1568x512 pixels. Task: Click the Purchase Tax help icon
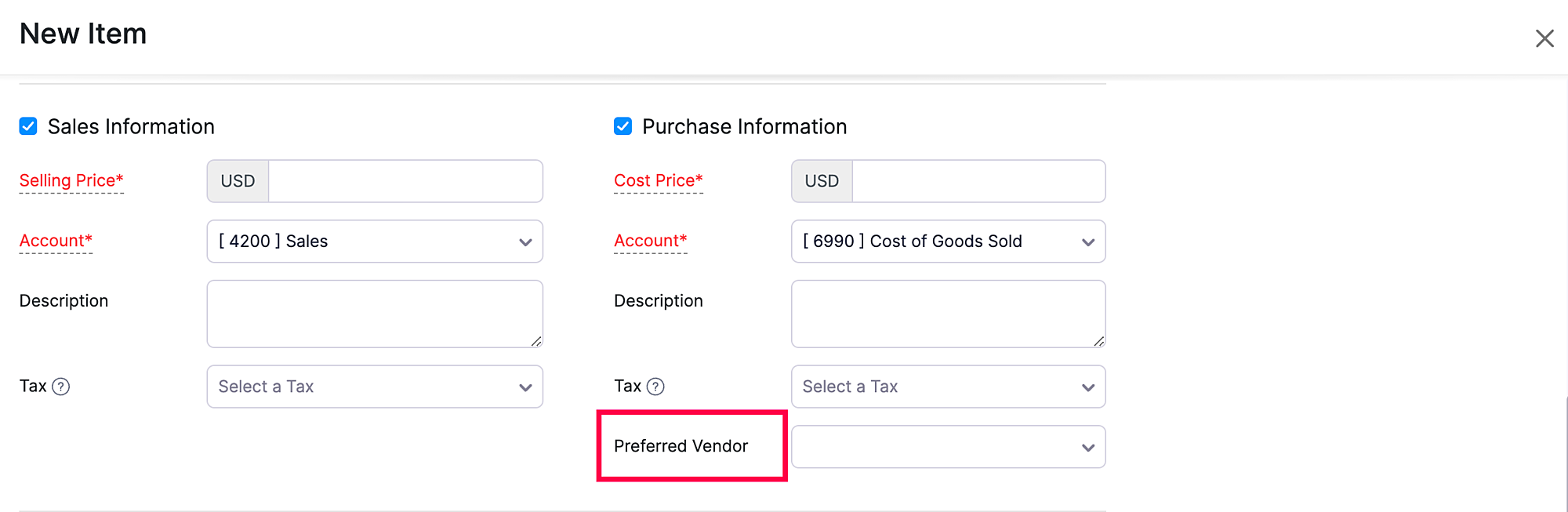[655, 387]
